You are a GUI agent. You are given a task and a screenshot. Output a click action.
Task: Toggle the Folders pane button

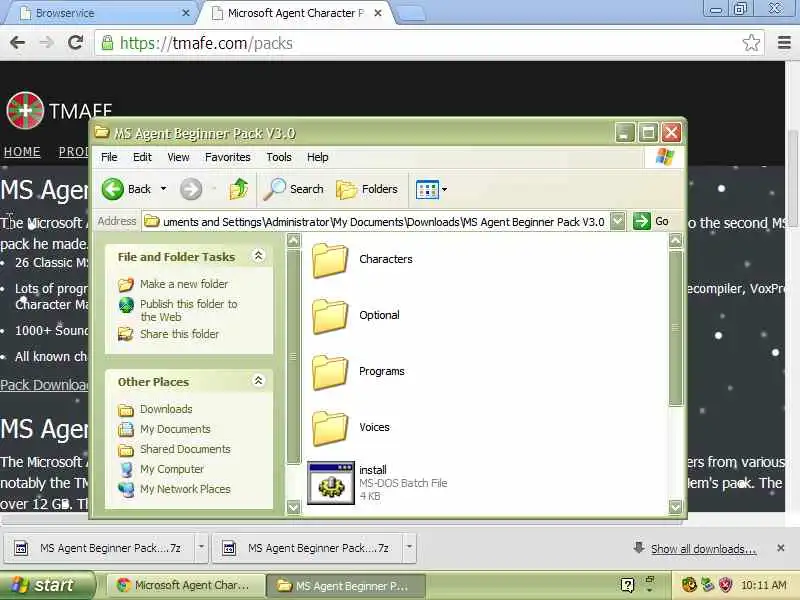click(367, 189)
